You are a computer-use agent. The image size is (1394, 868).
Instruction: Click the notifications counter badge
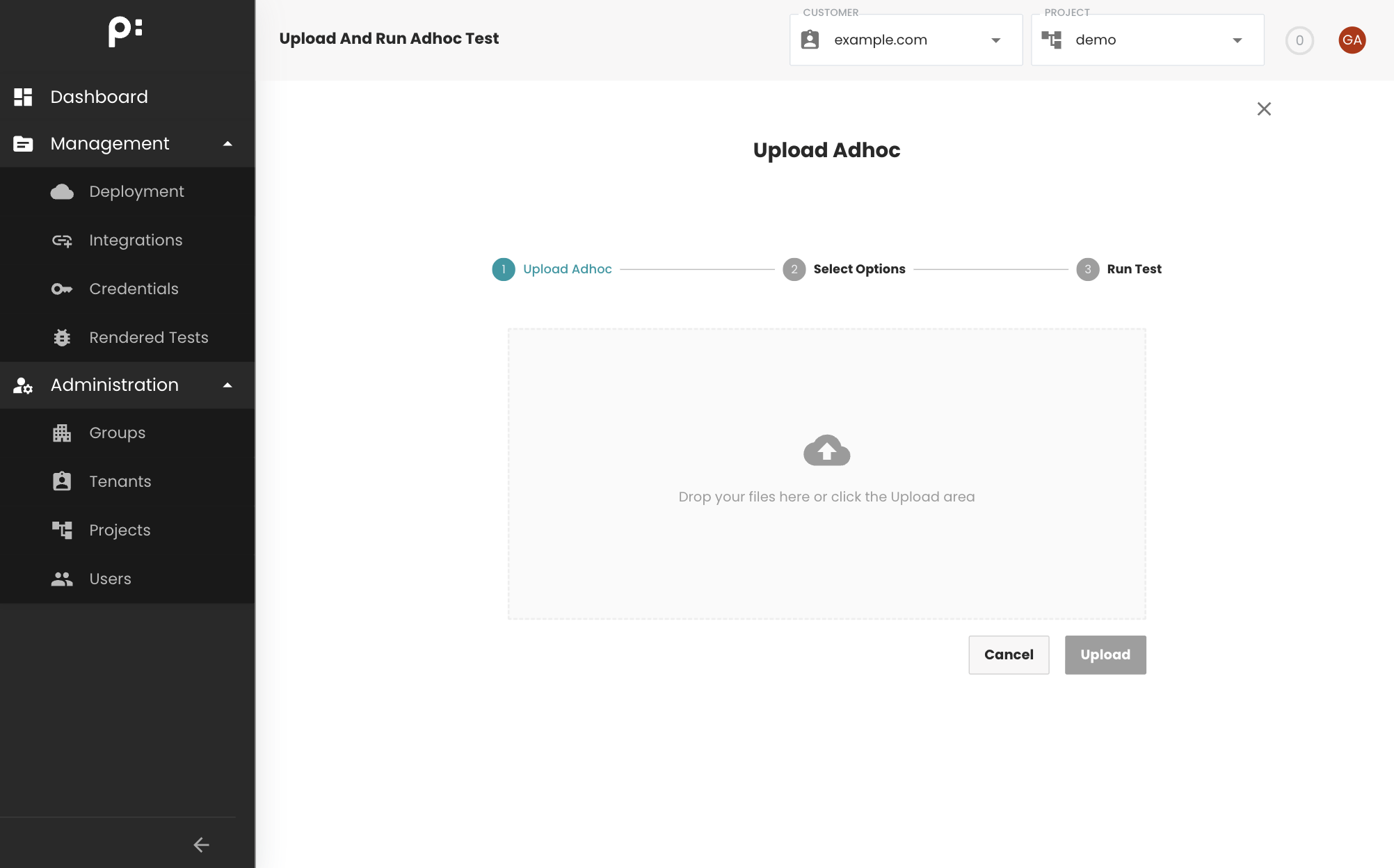1299,40
